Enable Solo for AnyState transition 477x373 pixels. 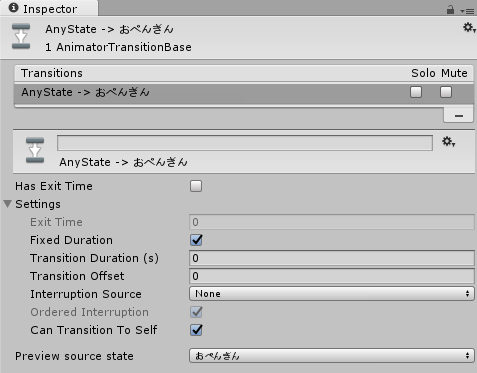coord(416,92)
